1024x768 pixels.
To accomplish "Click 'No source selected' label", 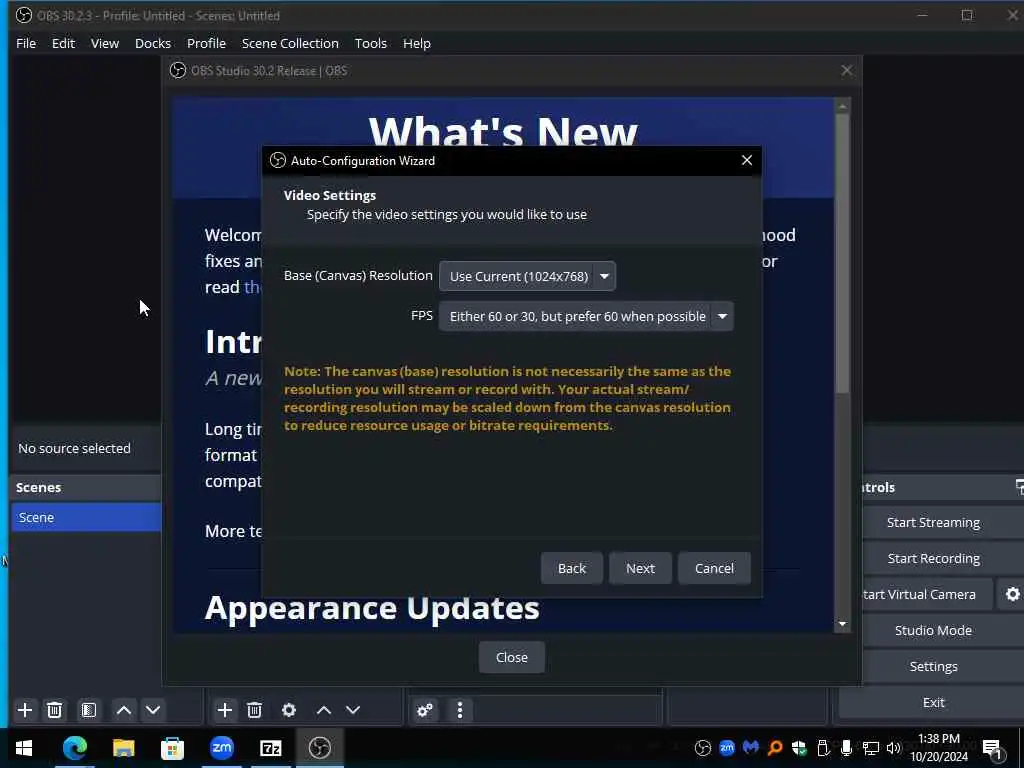I will 74,448.
